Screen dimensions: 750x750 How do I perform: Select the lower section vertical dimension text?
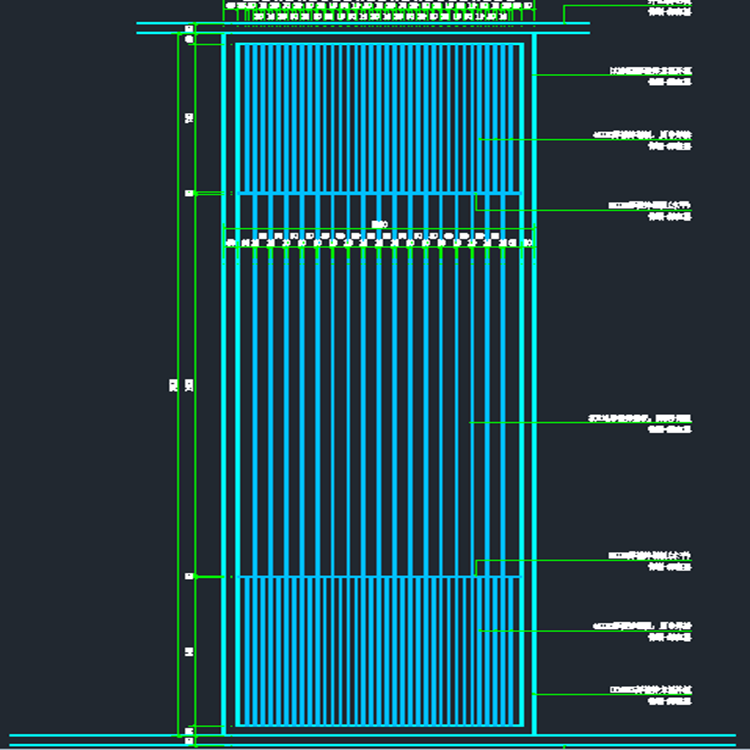pyautogui.click(x=189, y=652)
